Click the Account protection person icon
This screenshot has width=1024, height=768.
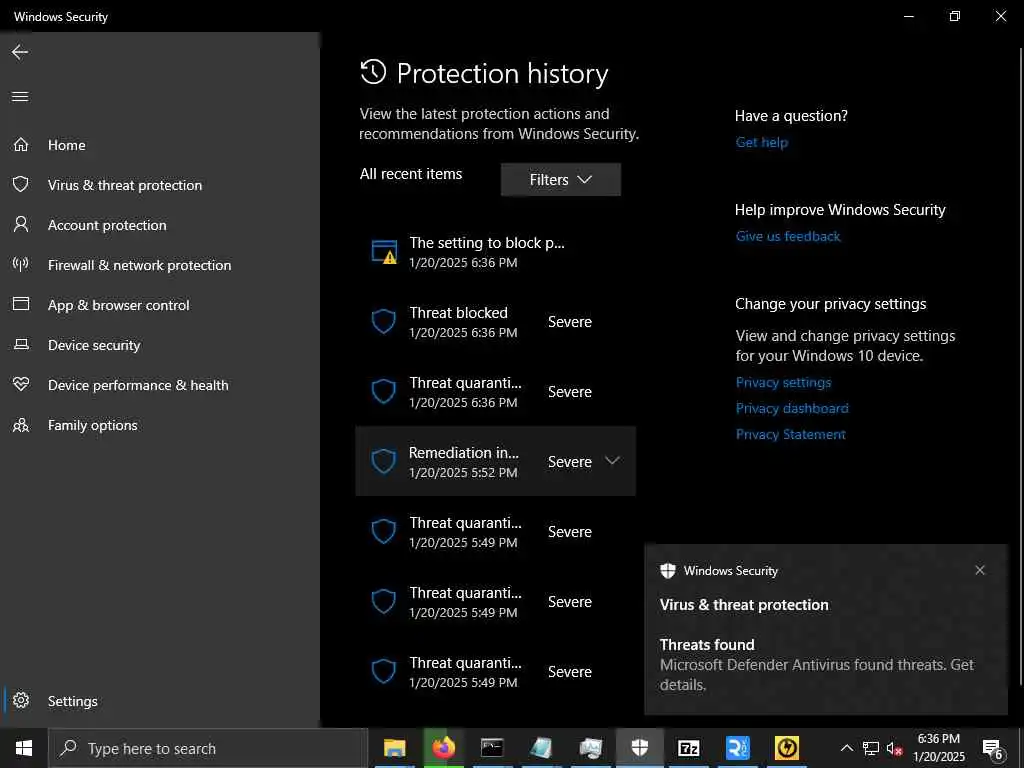tap(21, 225)
